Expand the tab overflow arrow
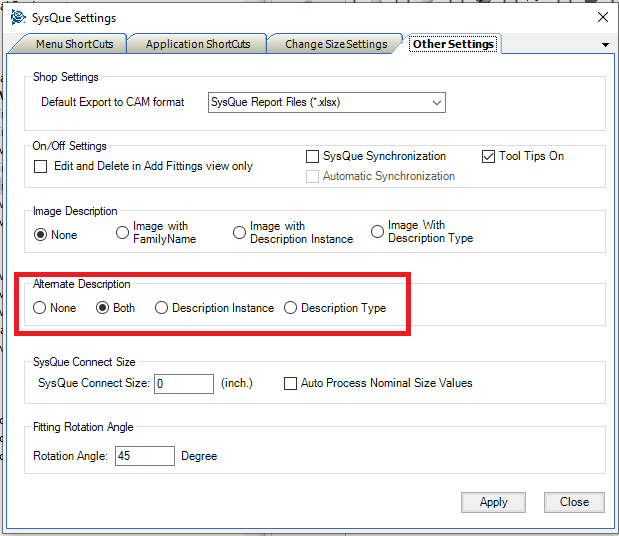The image size is (619, 536). [x=605, y=45]
